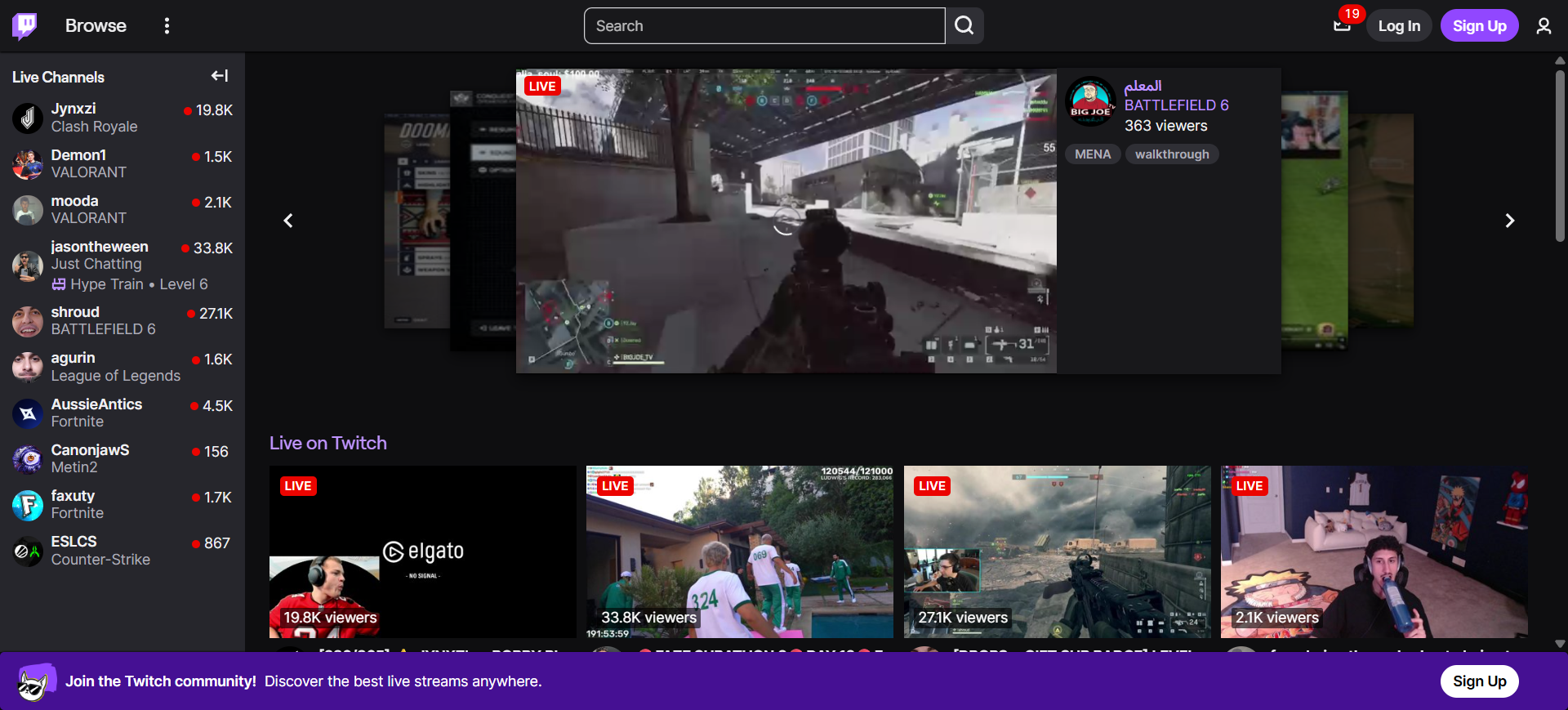Click the Metin2 game label

[74, 467]
